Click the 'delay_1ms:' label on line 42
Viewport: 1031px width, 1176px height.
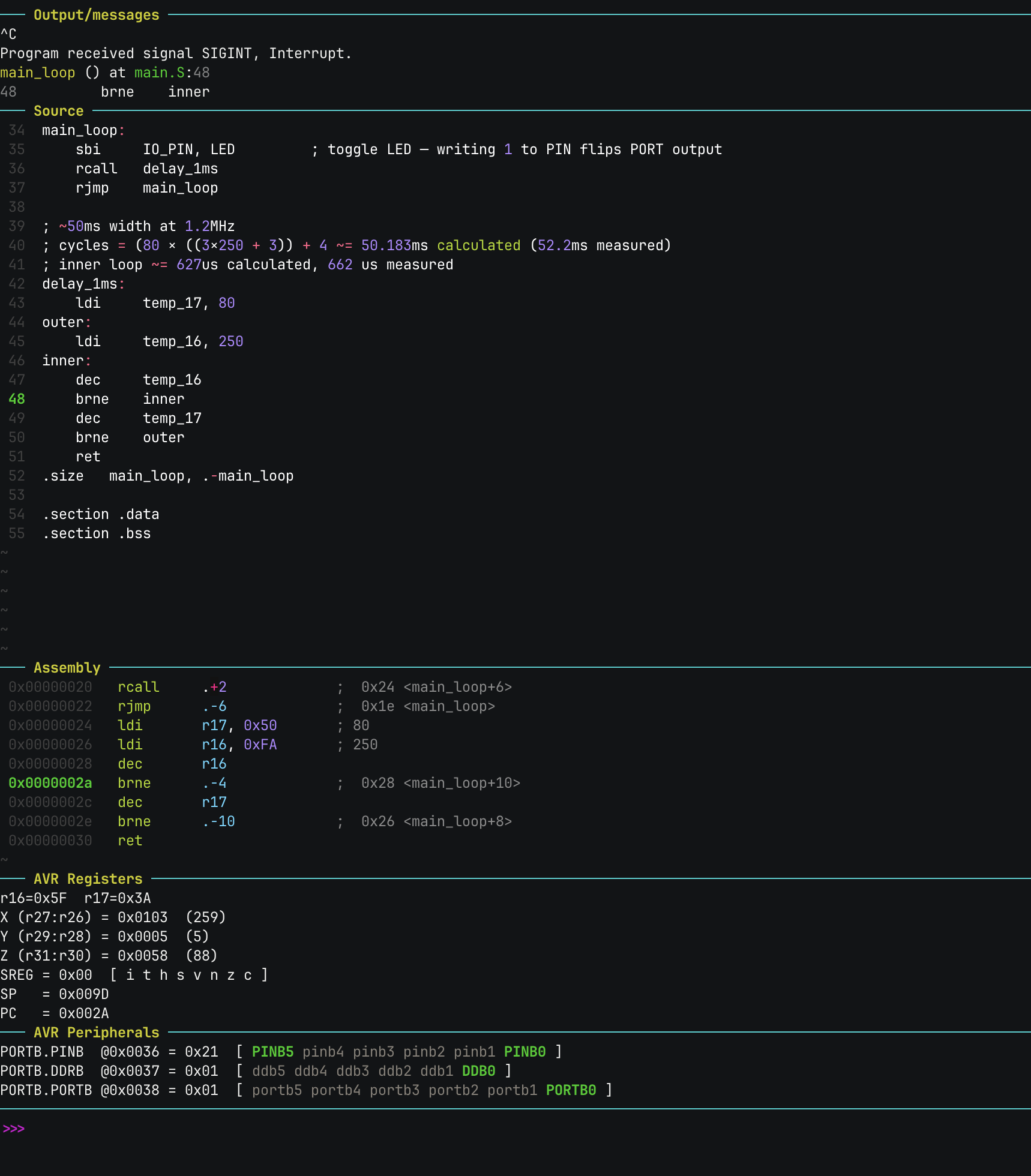pyautogui.click(x=83, y=284)
